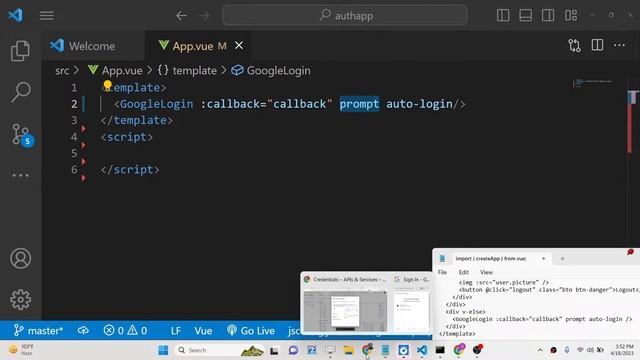
Task: Open the Credentials – APIs & Services Chrome preview
Action: coord(345,303)
